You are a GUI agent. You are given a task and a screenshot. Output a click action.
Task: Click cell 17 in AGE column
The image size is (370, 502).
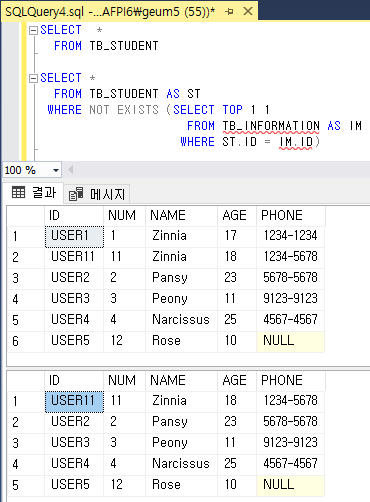click(x=237, y=236)
